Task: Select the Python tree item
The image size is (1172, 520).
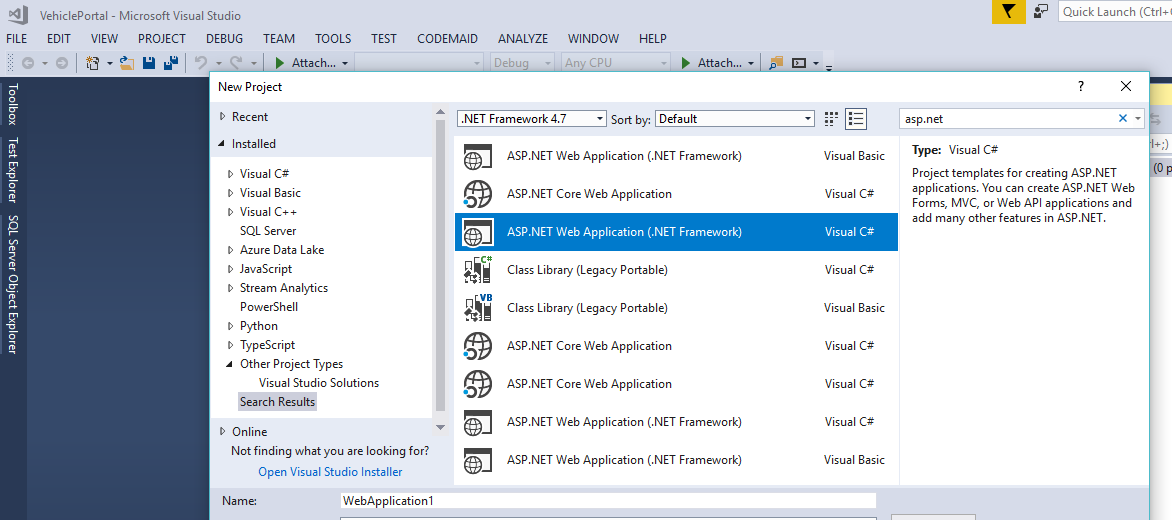Action: point(259,326)
